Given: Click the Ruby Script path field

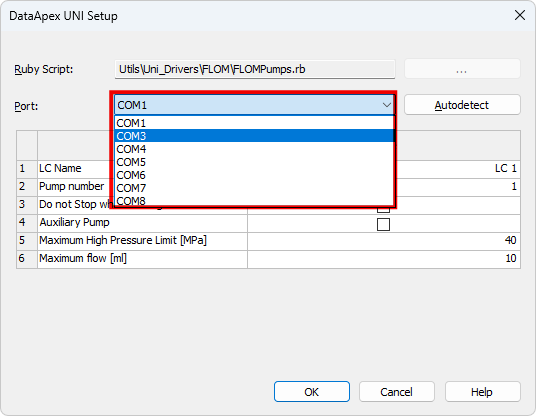Looking at the screenshot, I should click(x=255, y=69).
